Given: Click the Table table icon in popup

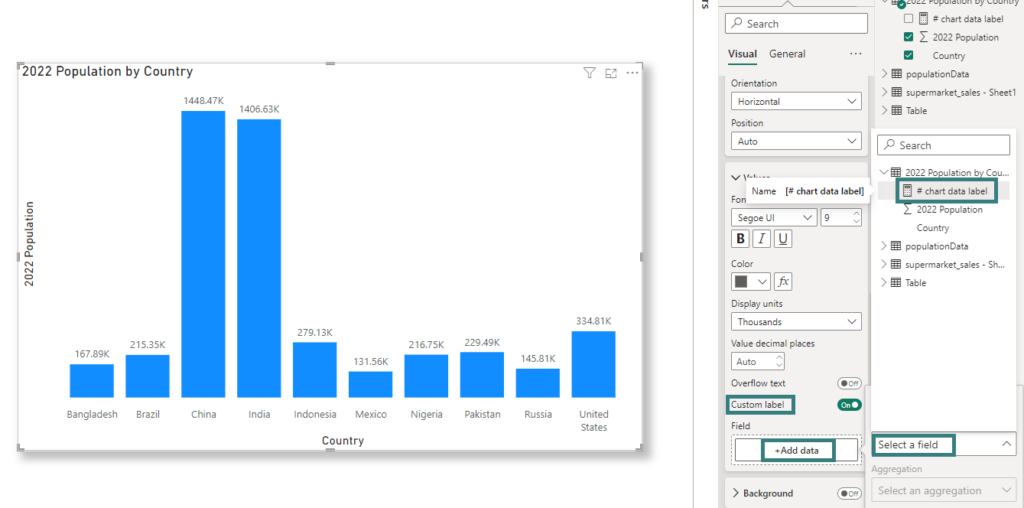Looking at the screenshot, I should [x=896, y=283].
